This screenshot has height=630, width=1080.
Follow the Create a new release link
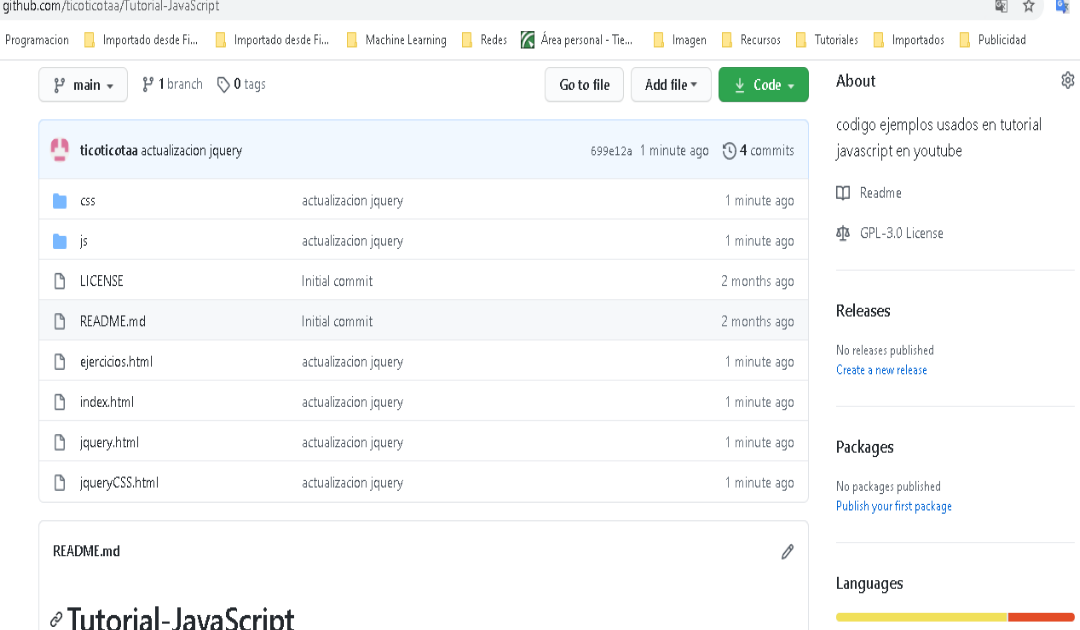click(881, 369)
